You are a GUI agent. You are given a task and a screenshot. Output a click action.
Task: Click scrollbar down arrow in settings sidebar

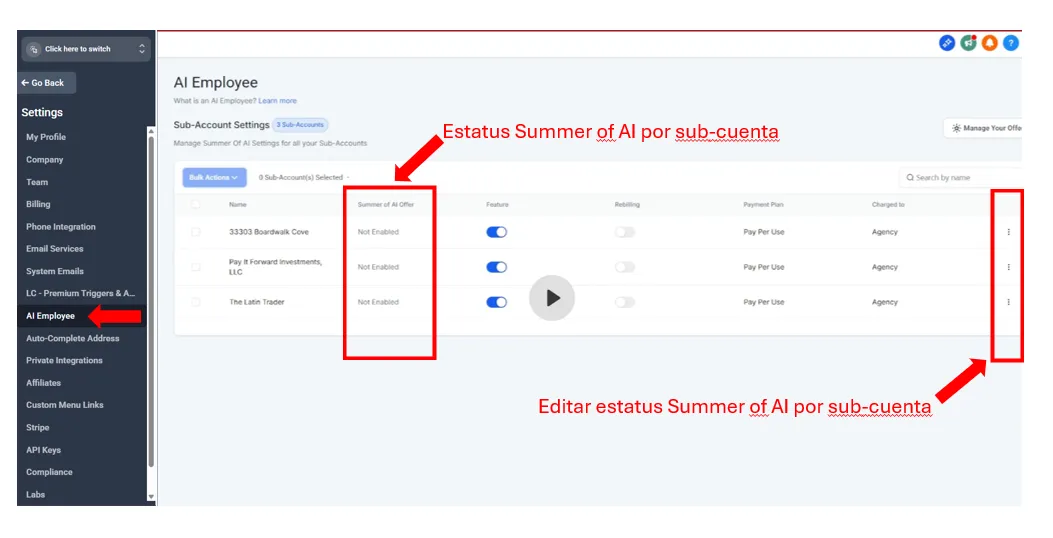pyautogui.click(x=151, y=496)
